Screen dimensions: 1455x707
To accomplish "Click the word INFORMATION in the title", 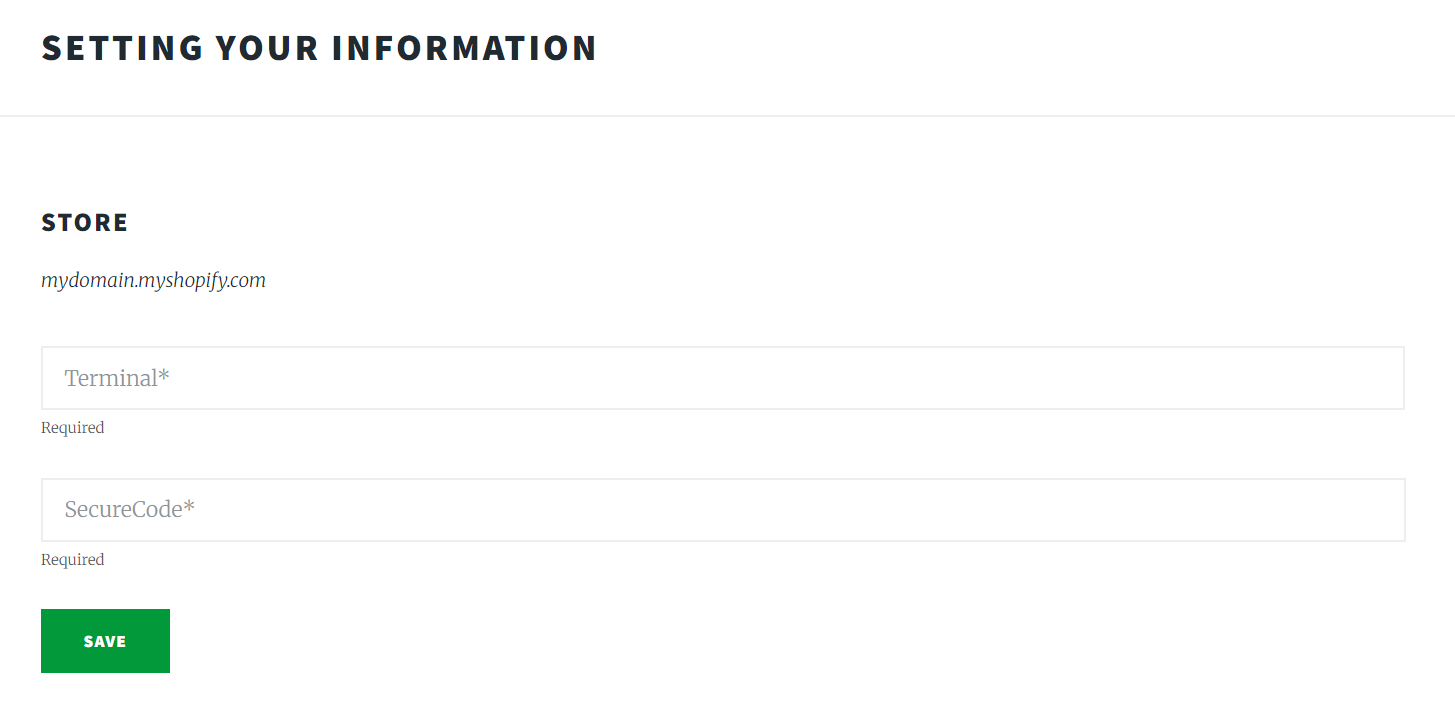I will pos(464,48).
